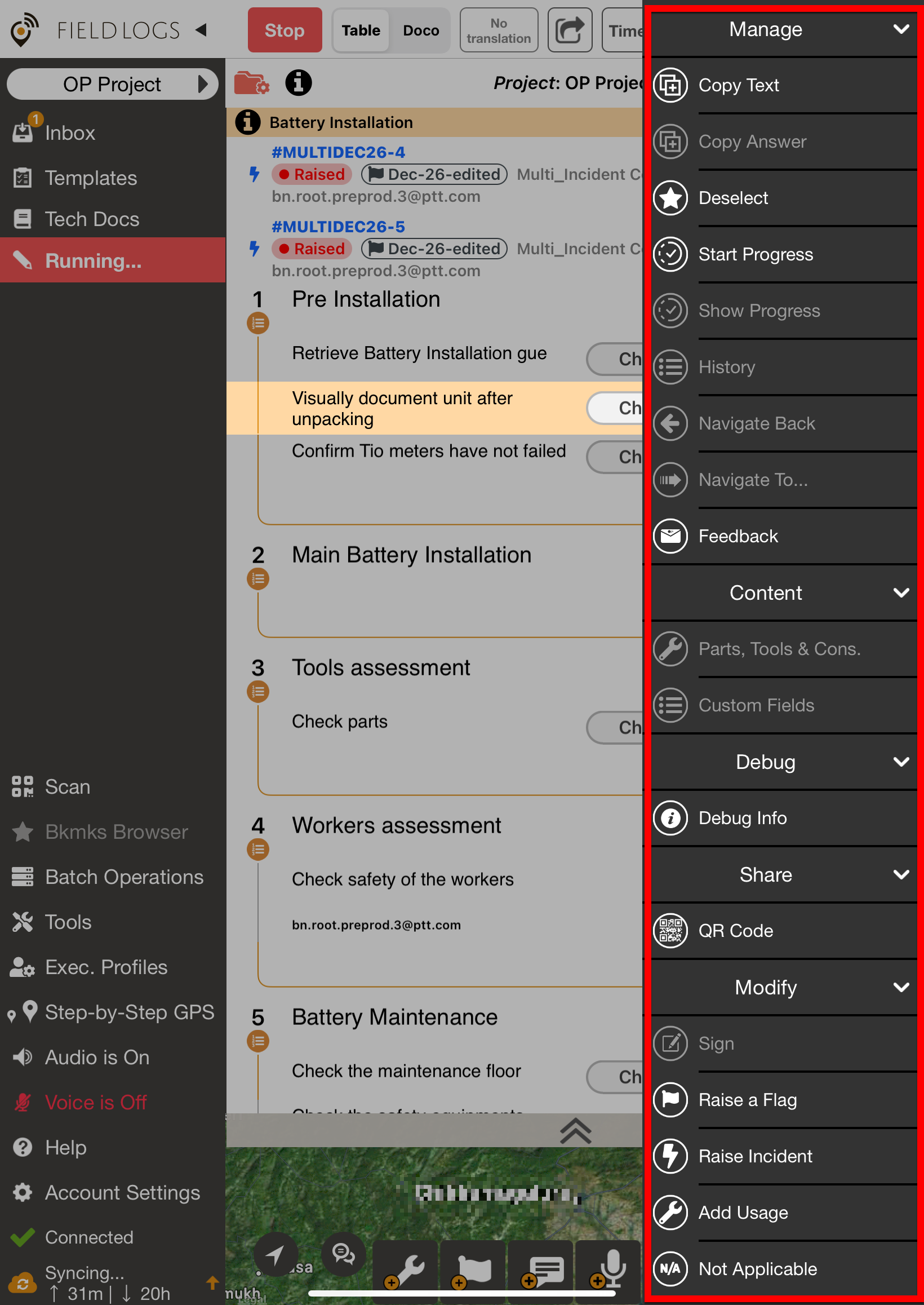
Task: Collapse the Content section
Action: coord(901,593)
